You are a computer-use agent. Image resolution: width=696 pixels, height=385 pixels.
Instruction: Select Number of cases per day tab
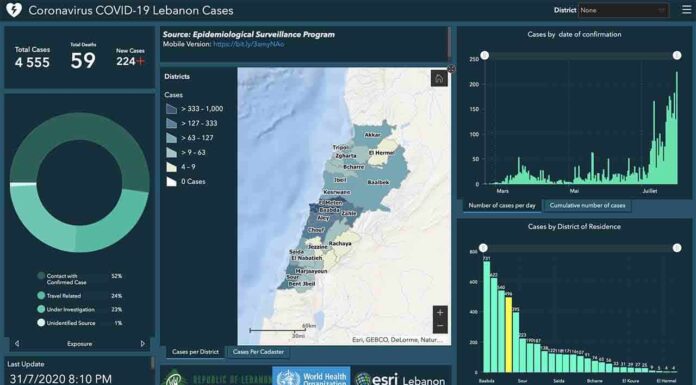pos(502,205)
